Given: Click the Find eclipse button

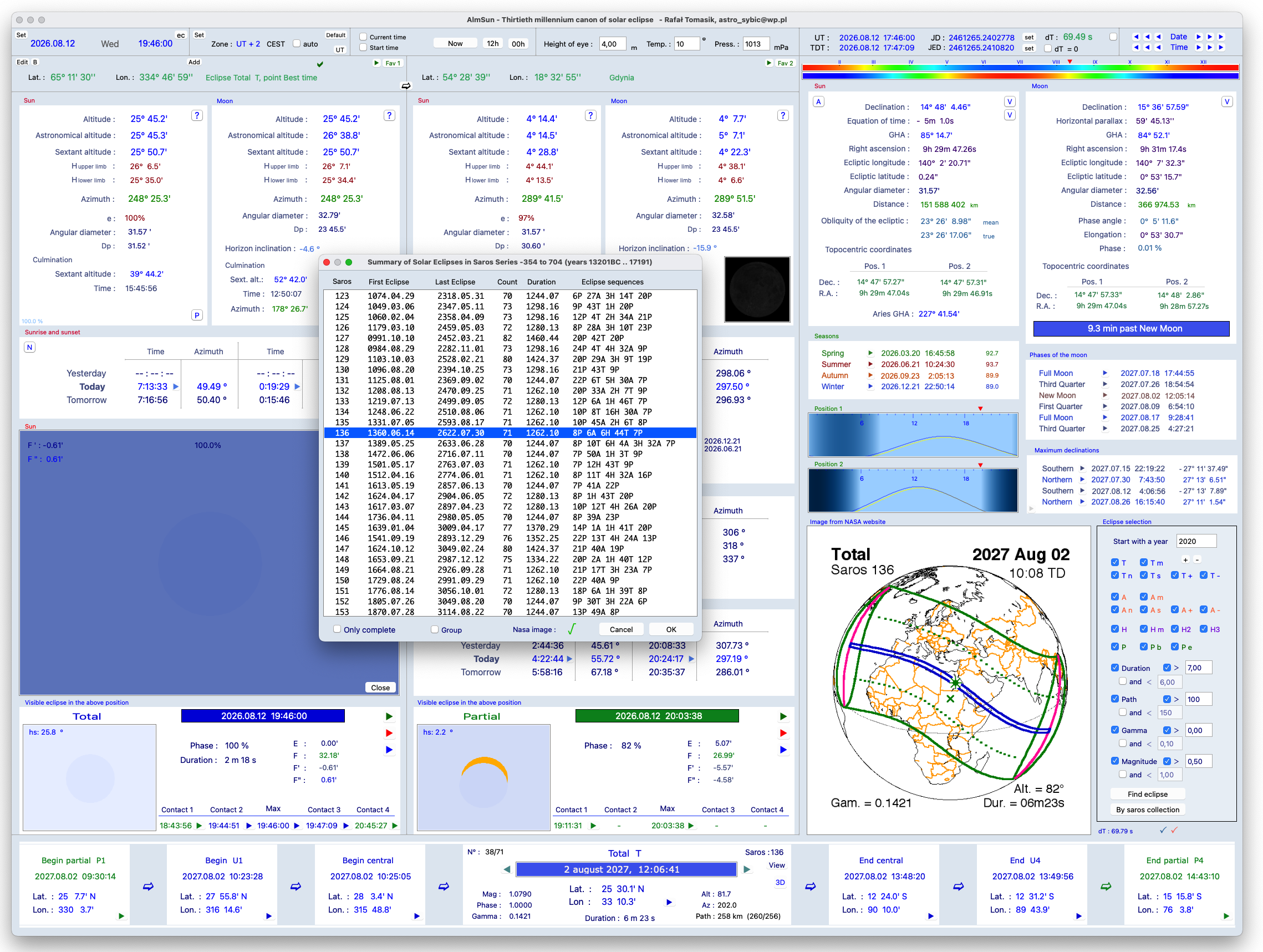Looking at the screenshot, I should pyautogui.click(x=1148, y=794).
